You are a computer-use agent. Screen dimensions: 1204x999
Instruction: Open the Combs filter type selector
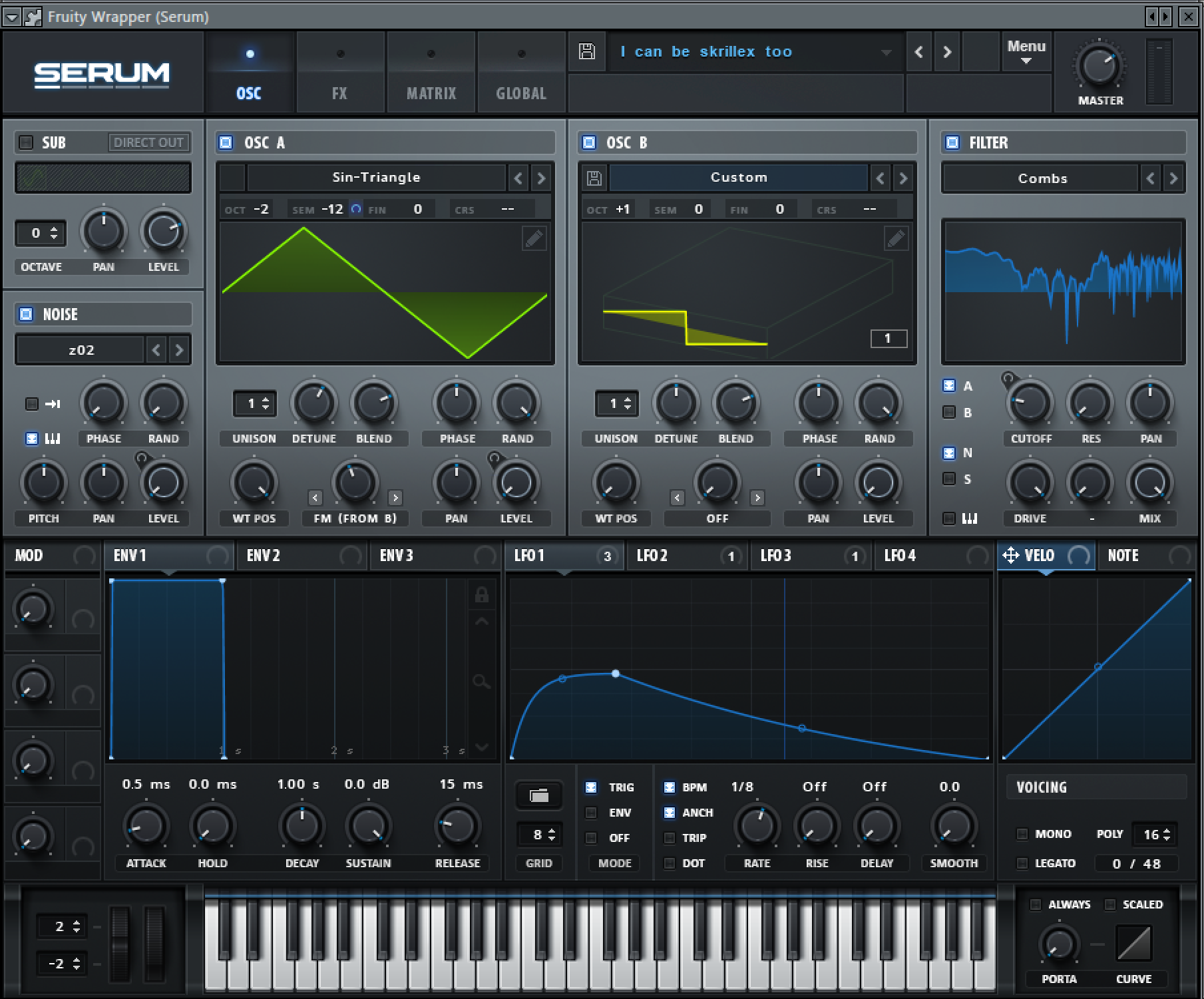pos(1042,178)
